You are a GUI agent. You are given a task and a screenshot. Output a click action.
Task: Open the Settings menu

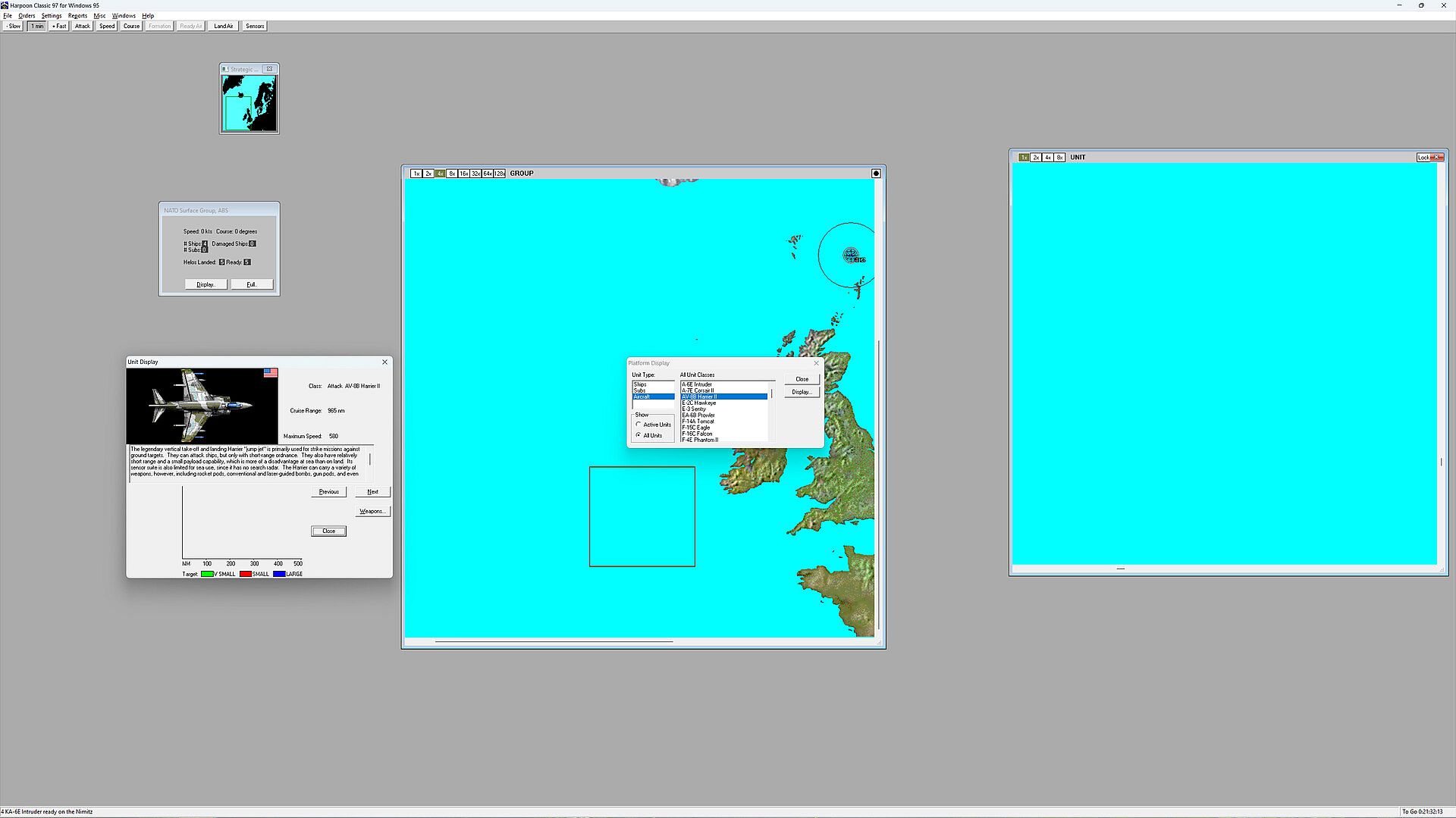click(x=52, y=15)
